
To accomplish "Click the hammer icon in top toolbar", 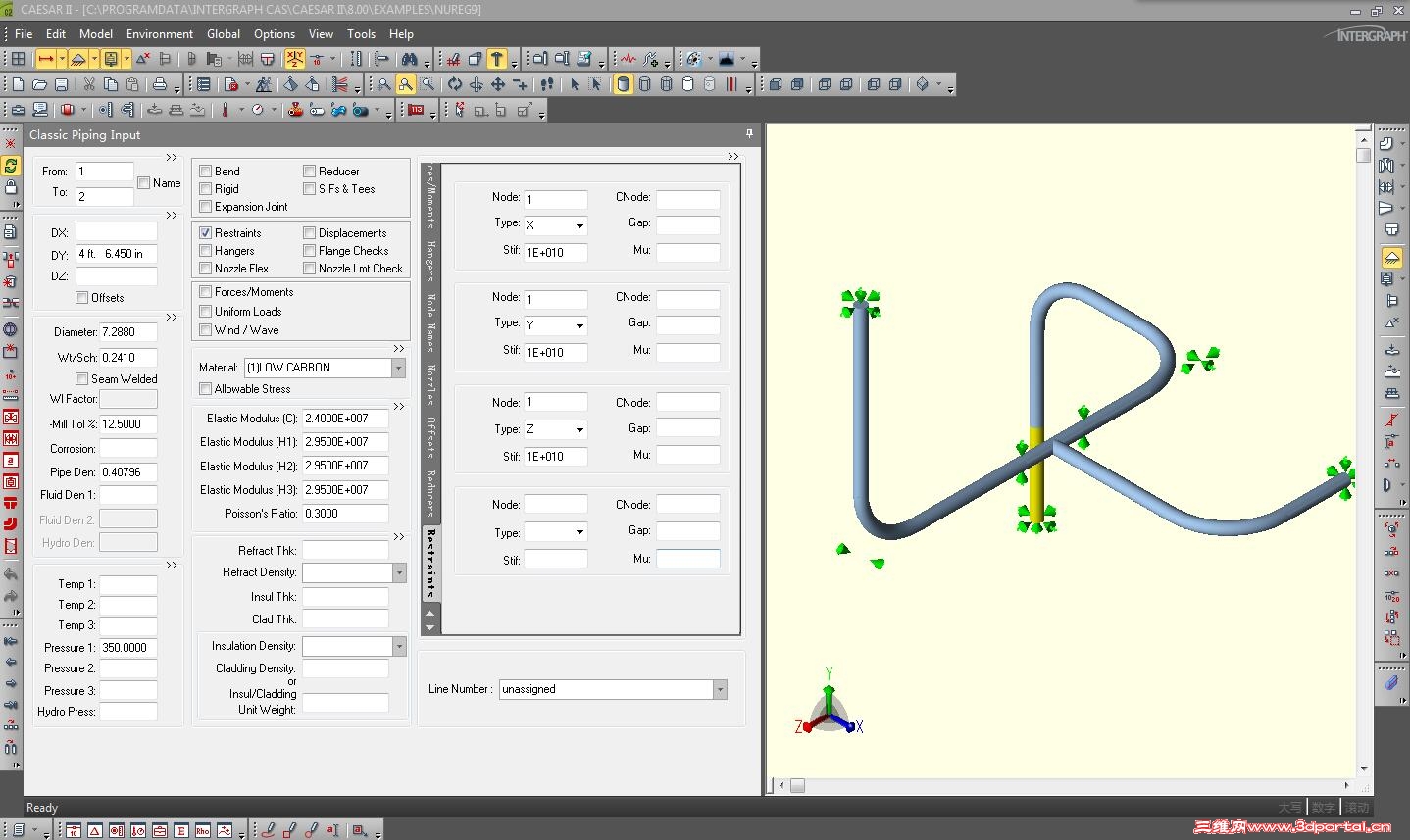I will tap(497, 60).
